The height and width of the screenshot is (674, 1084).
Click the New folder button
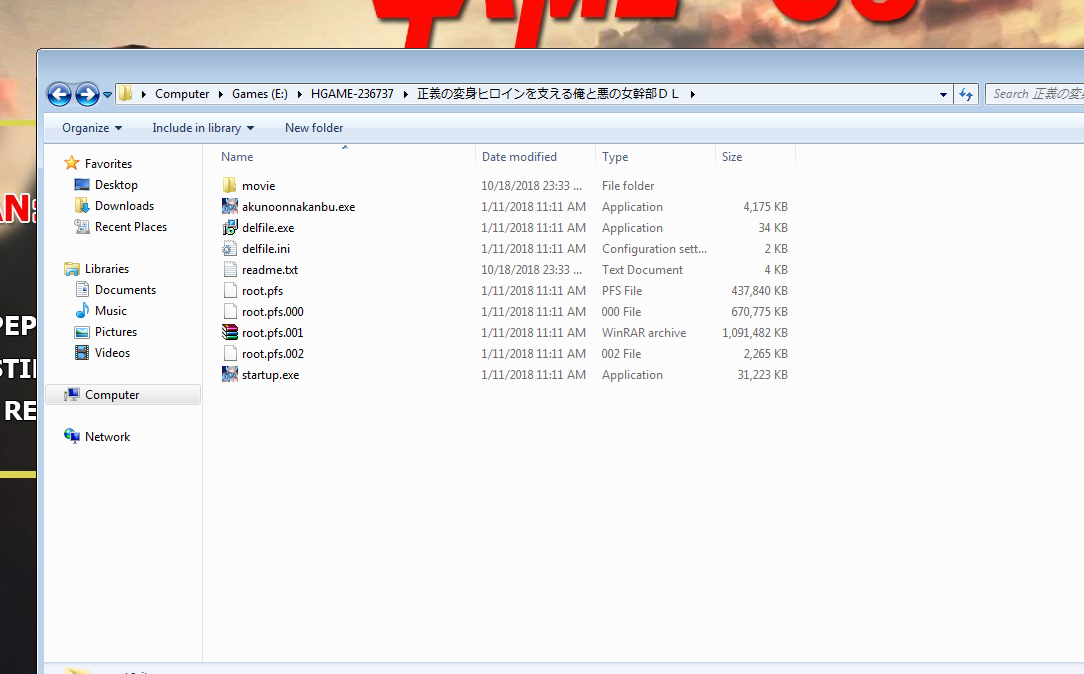click(314, 128)
